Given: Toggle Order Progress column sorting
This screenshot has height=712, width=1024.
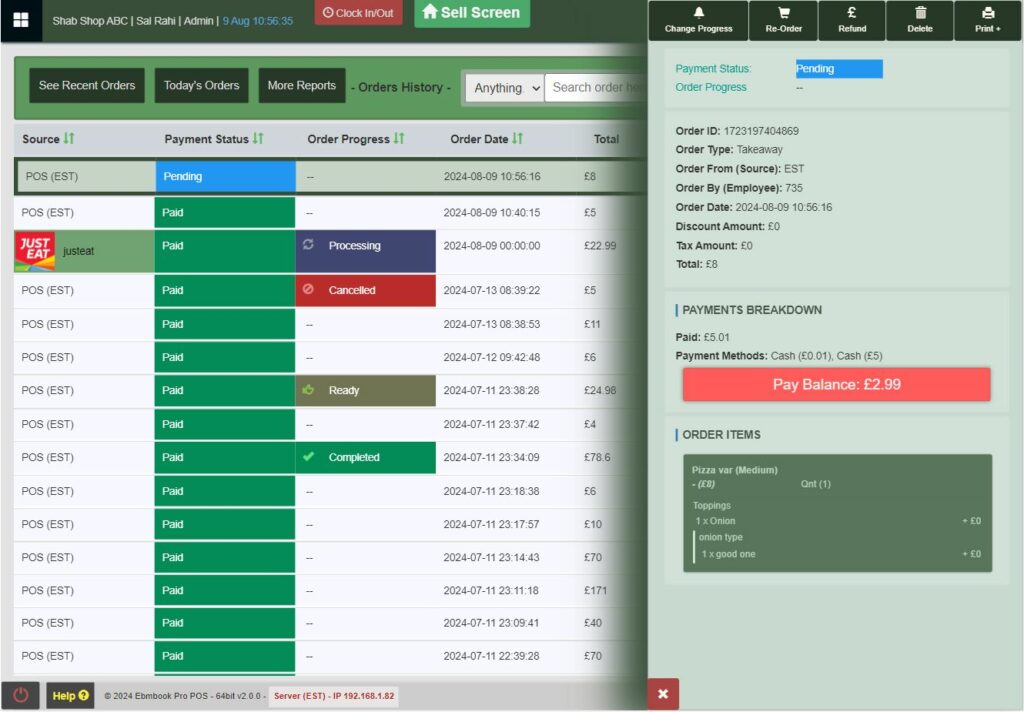Looking at the screenshot, I should click(x=399, y=139).
